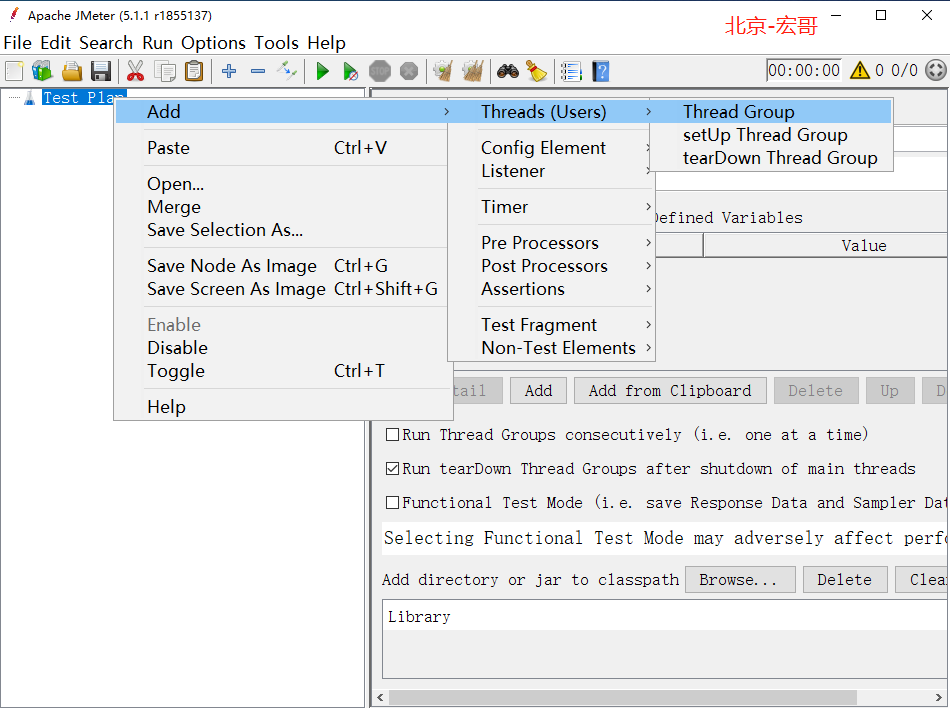Click the Add variable button

tap(538, 391)
